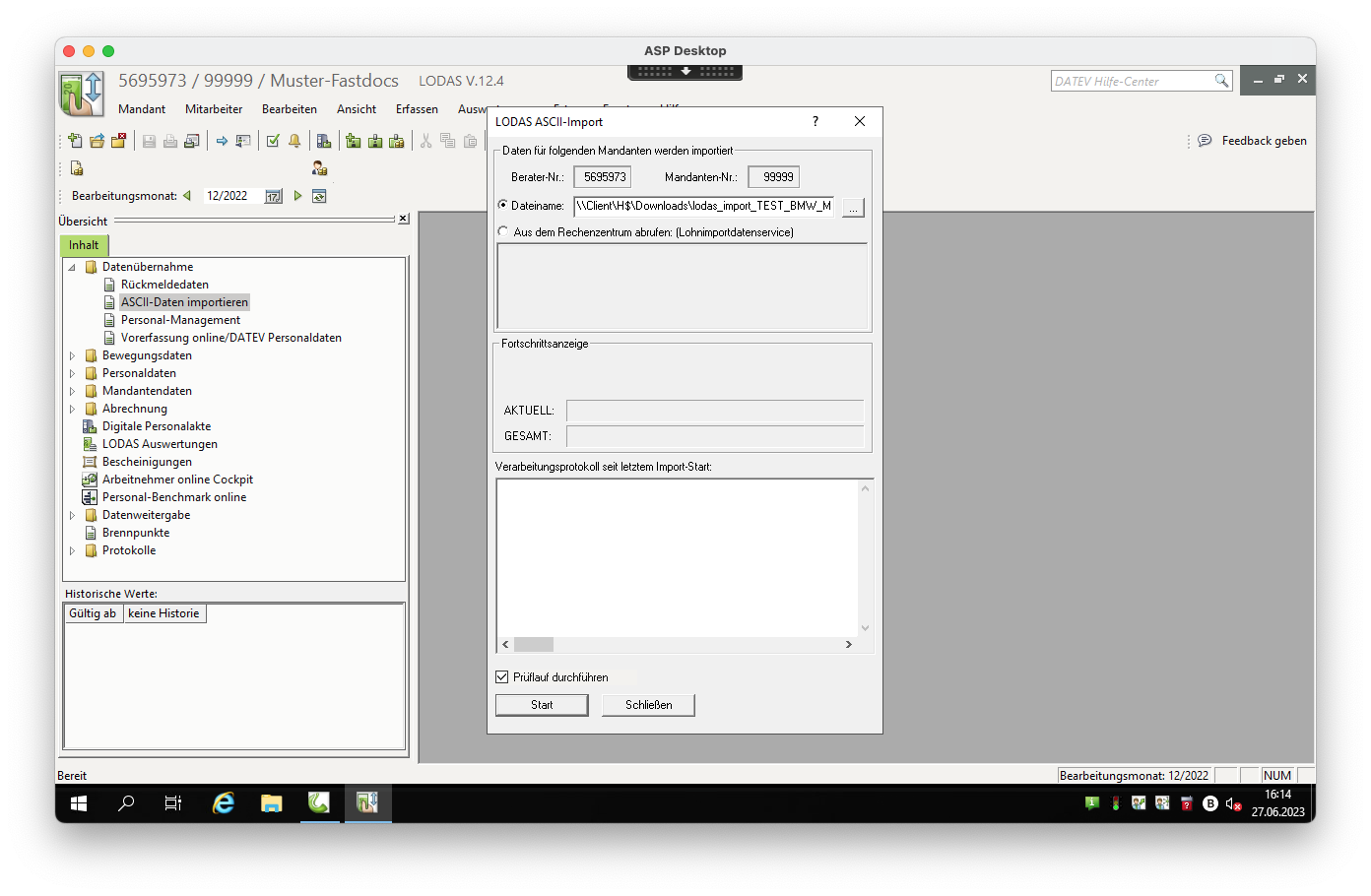Viewport: 1371px width, 896px height.
Task: Select Personal-Management tree item
Action: 180,320
